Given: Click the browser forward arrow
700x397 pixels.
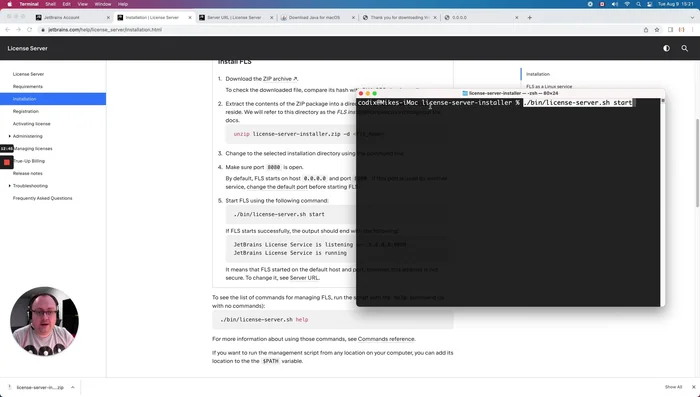Looking at the screenshot, I should (18, 30).
